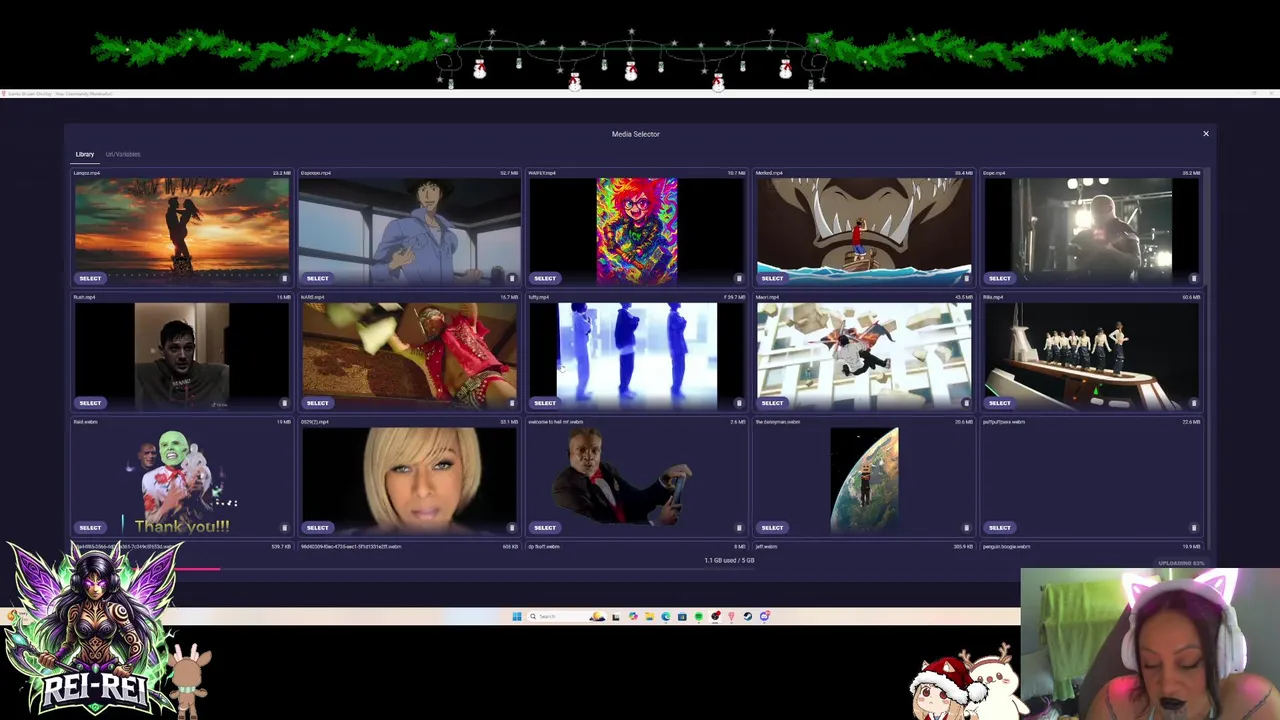Image resolution: width=1280 pixels, height=720 pixels.
Task: Delete the Merked.mp4 media file
Action: pyautogui.click(x=966, y=278)
